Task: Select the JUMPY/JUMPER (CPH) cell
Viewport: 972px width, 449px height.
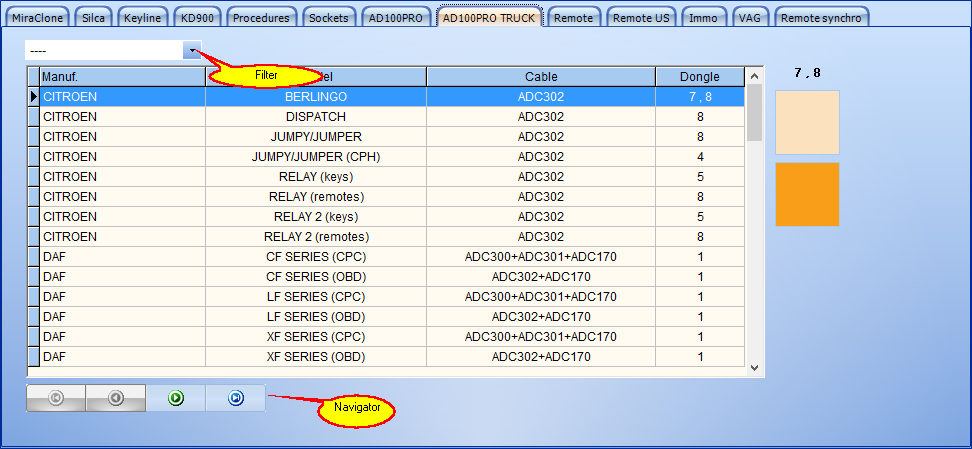Action: 316,157
